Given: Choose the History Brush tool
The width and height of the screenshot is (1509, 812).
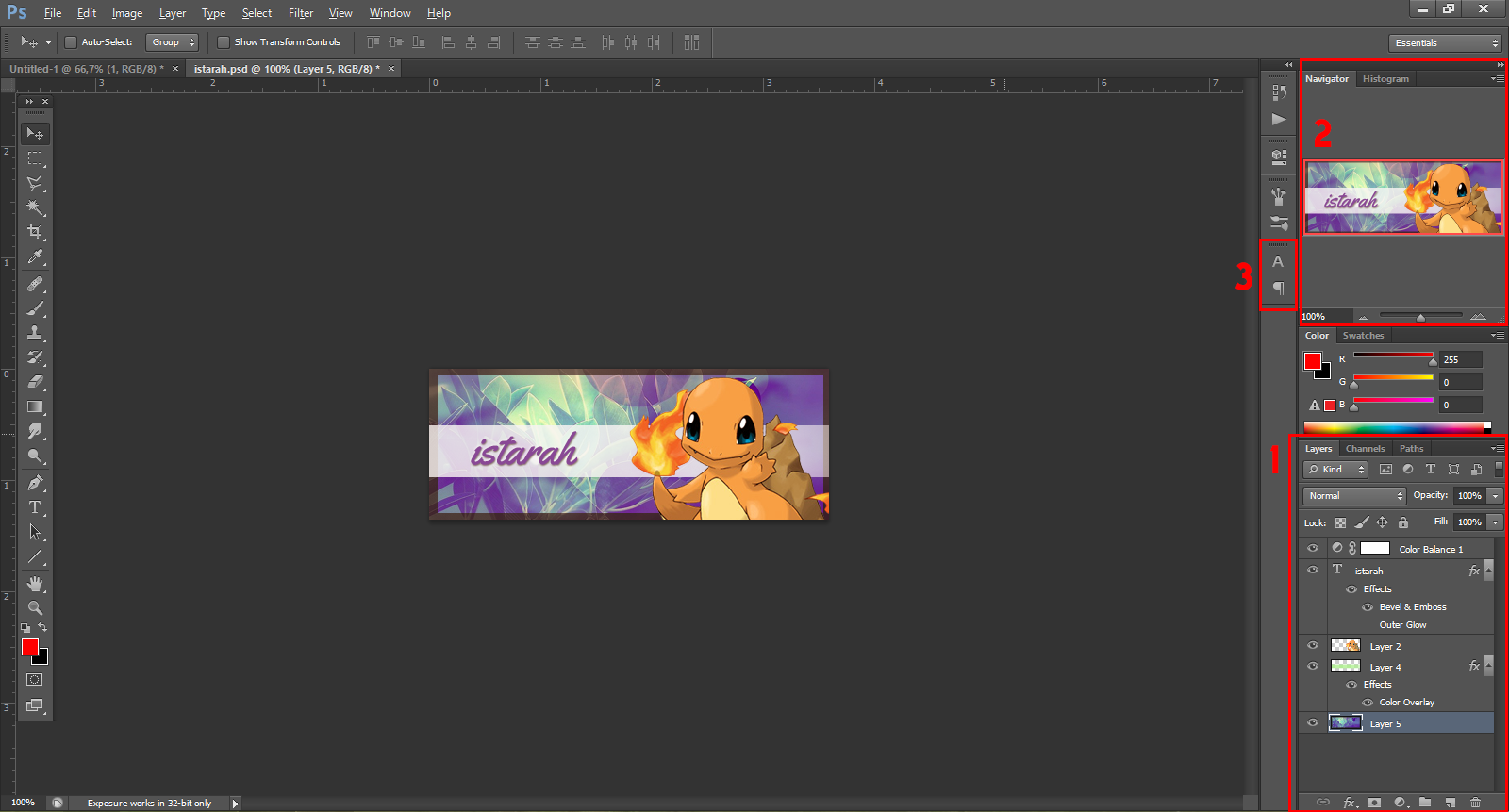Looking at the screenshot, I should click(x=35, y=357).
